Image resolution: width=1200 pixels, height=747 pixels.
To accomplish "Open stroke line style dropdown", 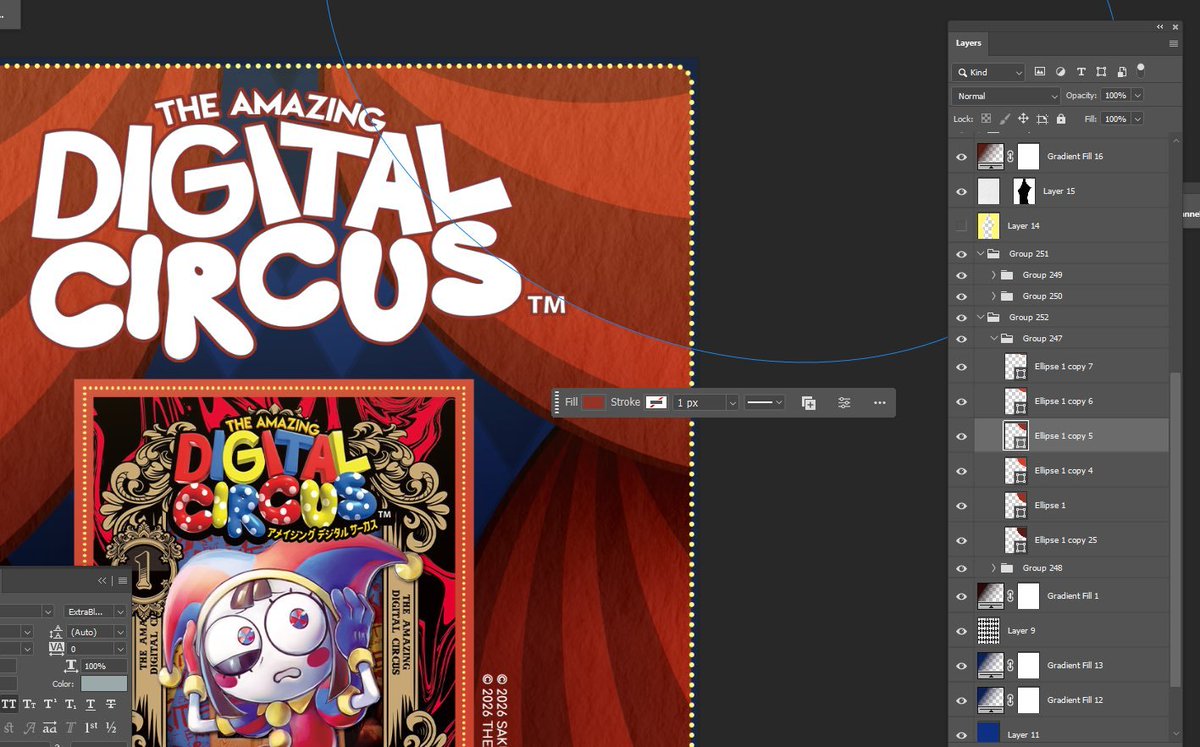I will (x=765, y=402).
